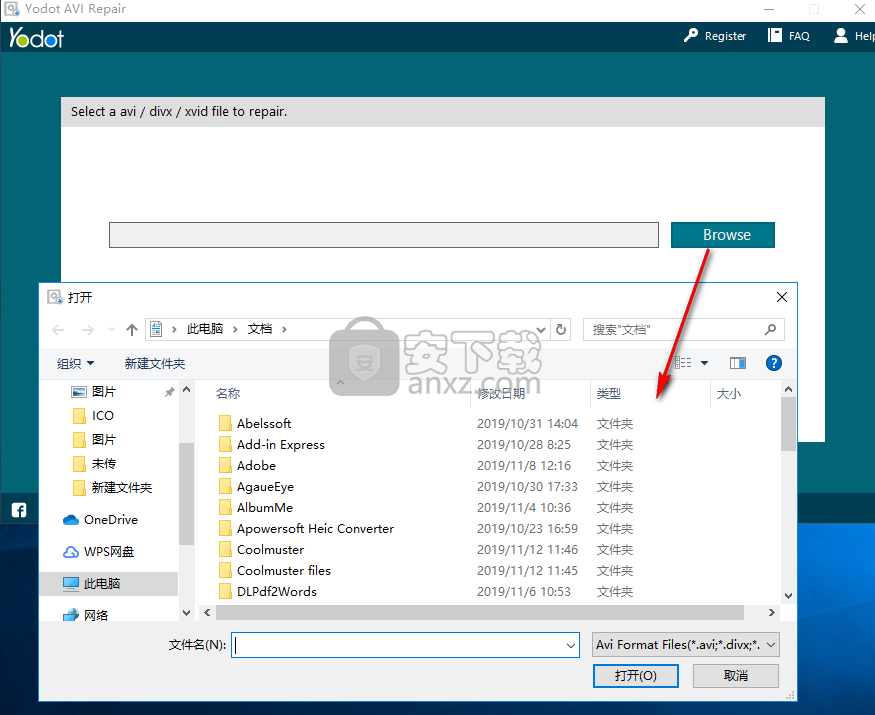Open the FAQ link

click(799, 36)
